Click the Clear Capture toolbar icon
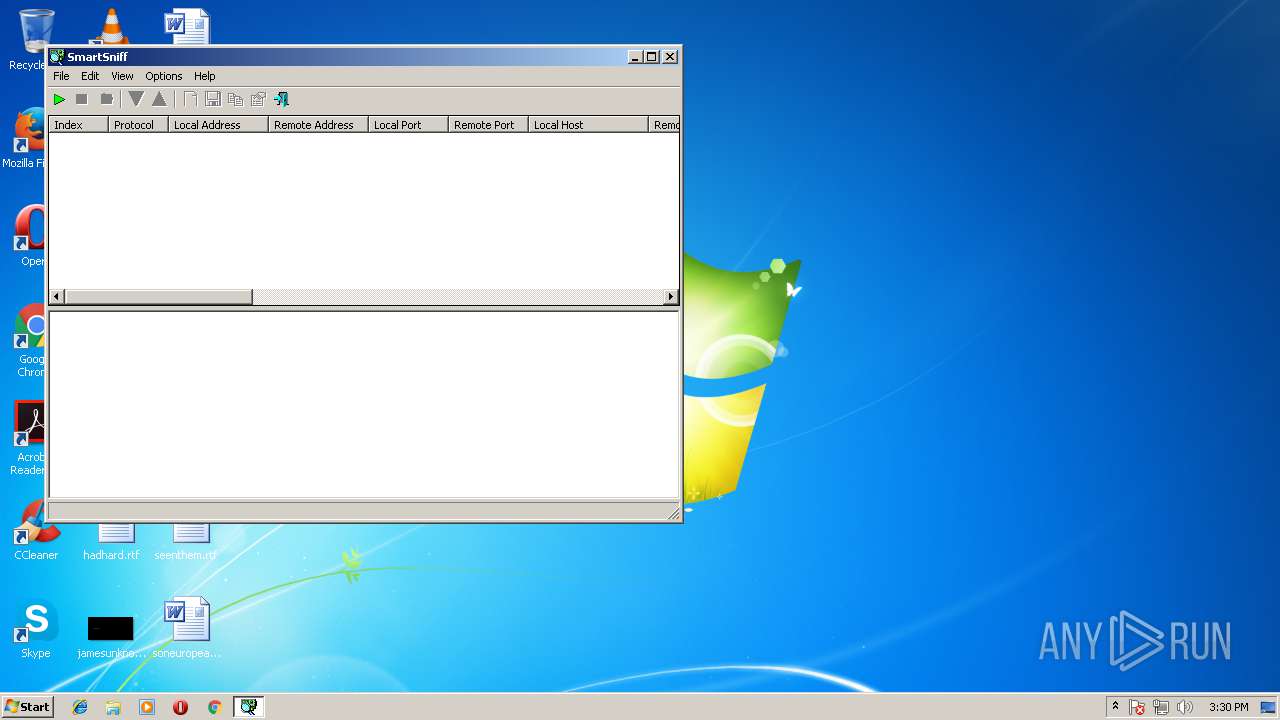This screenshot has height=720, width=1280. point(106,99)
